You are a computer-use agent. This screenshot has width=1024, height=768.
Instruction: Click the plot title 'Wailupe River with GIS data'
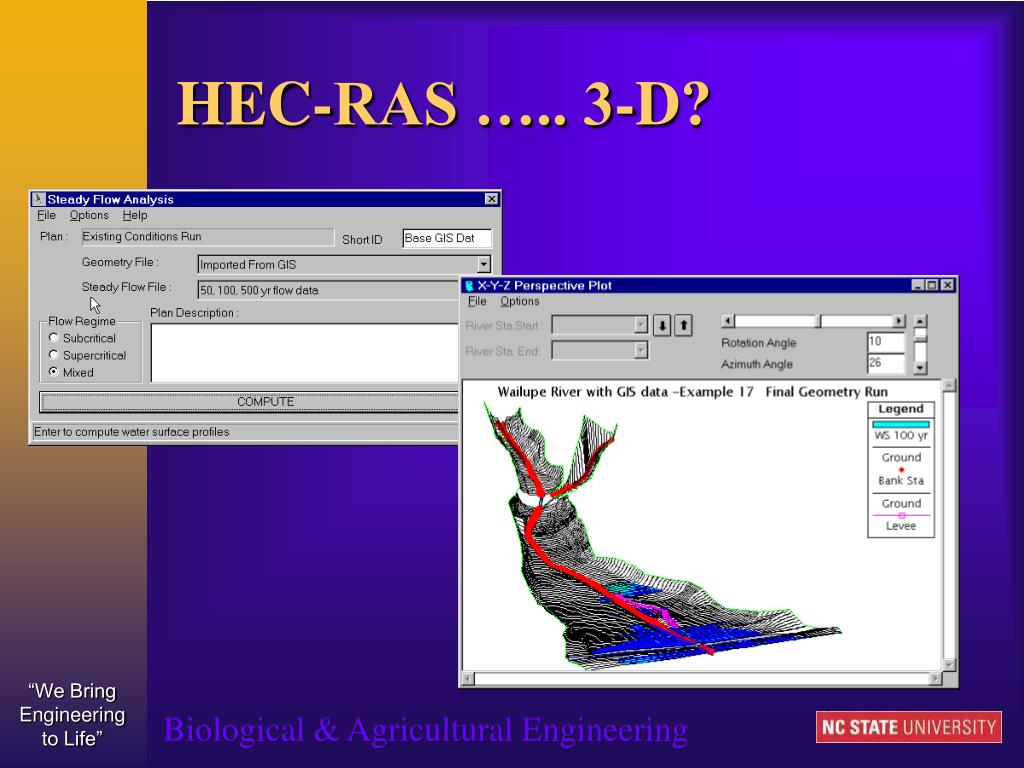583,392
